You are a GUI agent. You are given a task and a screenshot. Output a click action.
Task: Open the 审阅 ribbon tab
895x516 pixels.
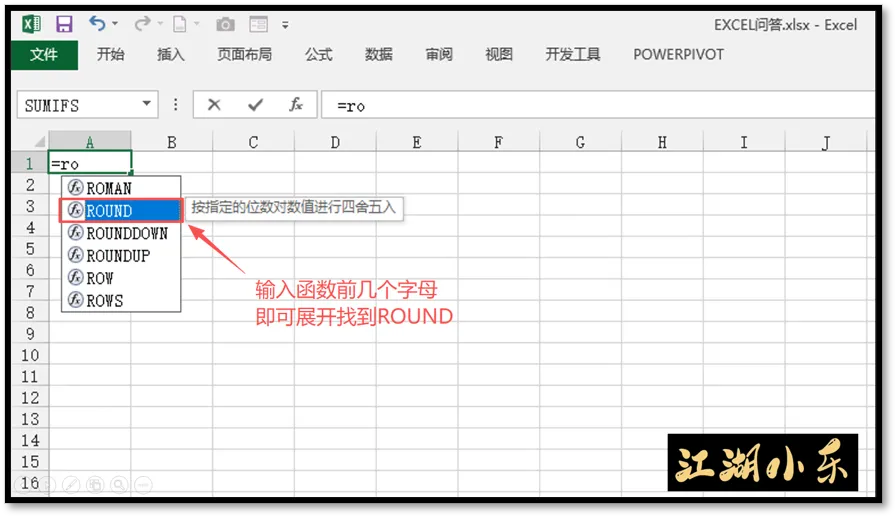(x=439, y=54)
